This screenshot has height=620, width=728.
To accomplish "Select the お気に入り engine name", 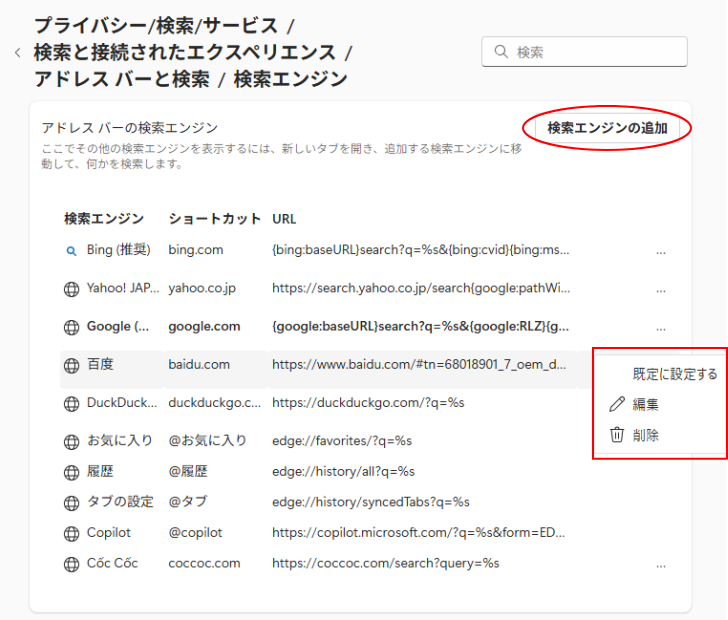I will pos(120,440).
